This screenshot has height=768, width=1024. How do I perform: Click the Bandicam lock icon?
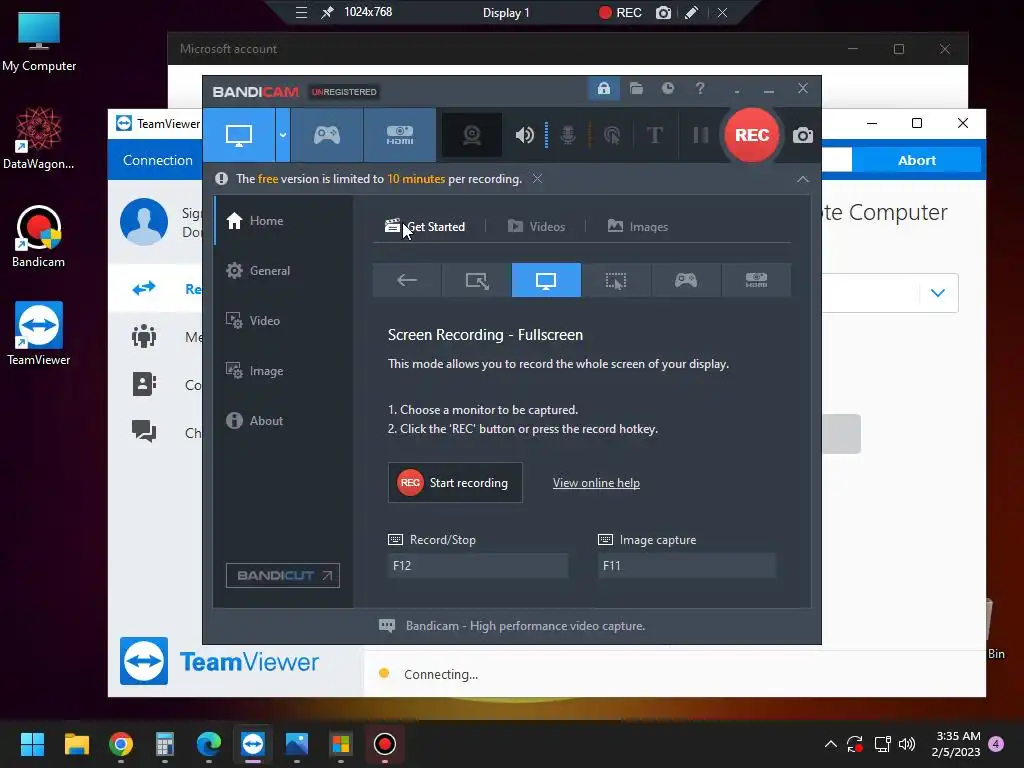coord(603,88)
